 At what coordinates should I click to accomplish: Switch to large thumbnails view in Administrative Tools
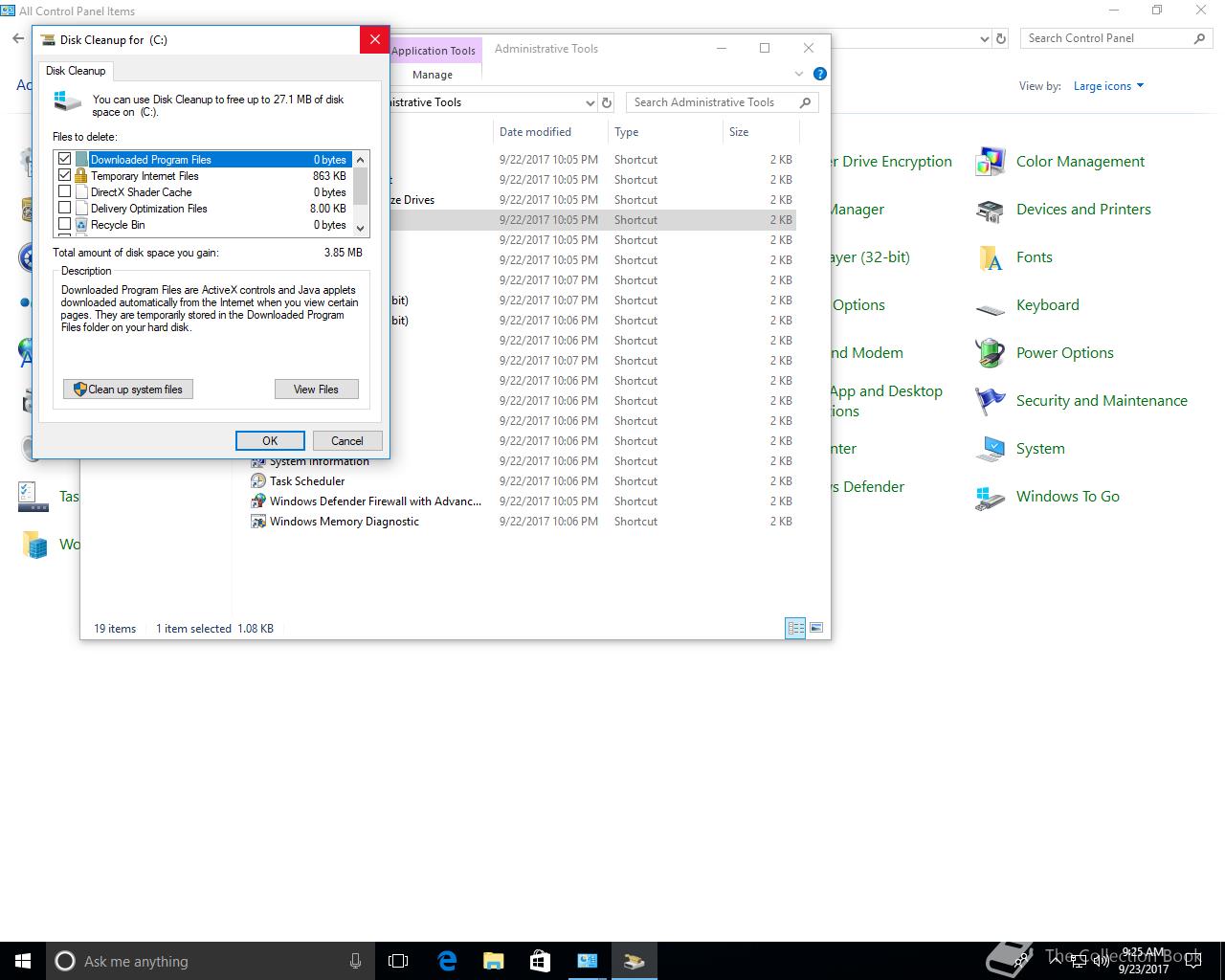pyautogui.click(x=816, y=628)
